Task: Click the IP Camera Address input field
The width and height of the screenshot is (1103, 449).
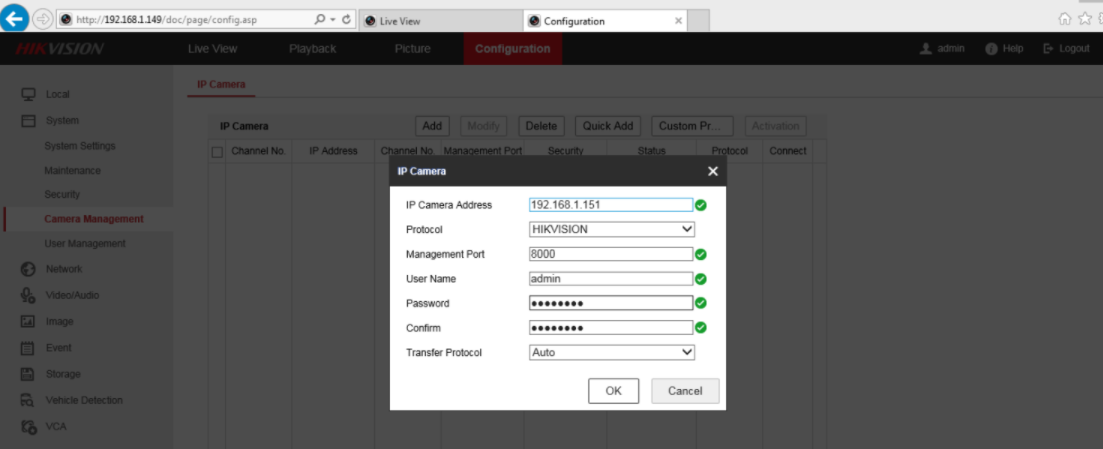Action: coord(610,205)
